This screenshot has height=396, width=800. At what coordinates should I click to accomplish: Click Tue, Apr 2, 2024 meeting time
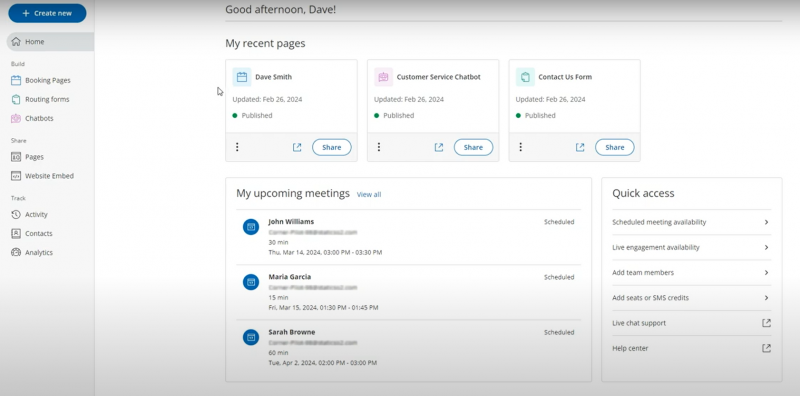tap(322, 363)
